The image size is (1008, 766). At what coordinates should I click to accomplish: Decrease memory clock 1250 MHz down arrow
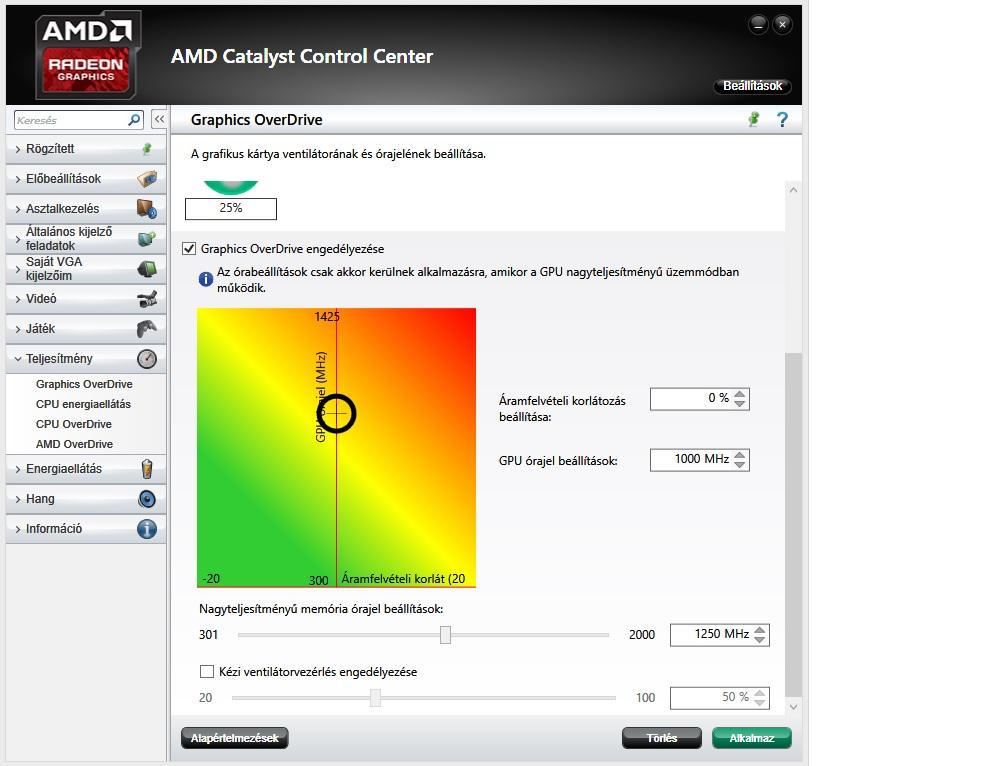tap(760, 639)
